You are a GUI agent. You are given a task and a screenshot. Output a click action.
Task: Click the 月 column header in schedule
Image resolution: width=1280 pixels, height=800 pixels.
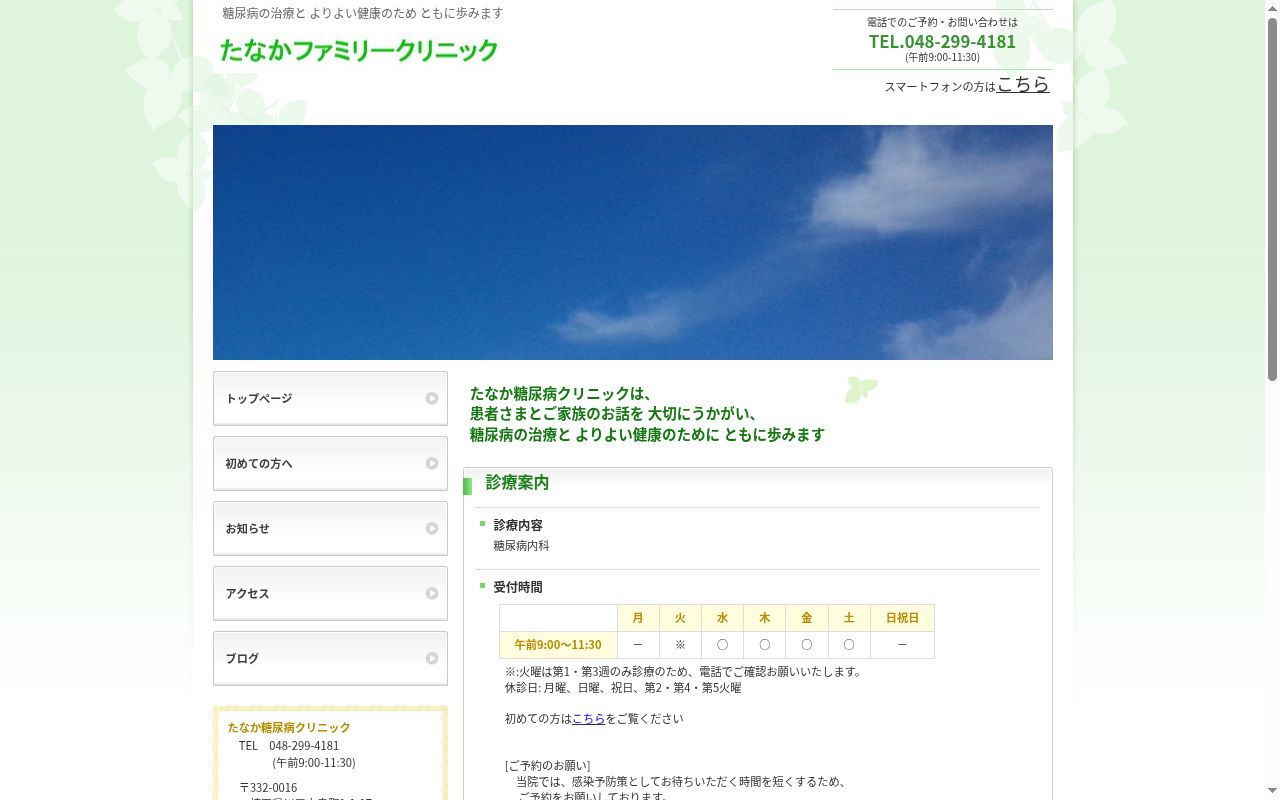(x=638, y=618)
